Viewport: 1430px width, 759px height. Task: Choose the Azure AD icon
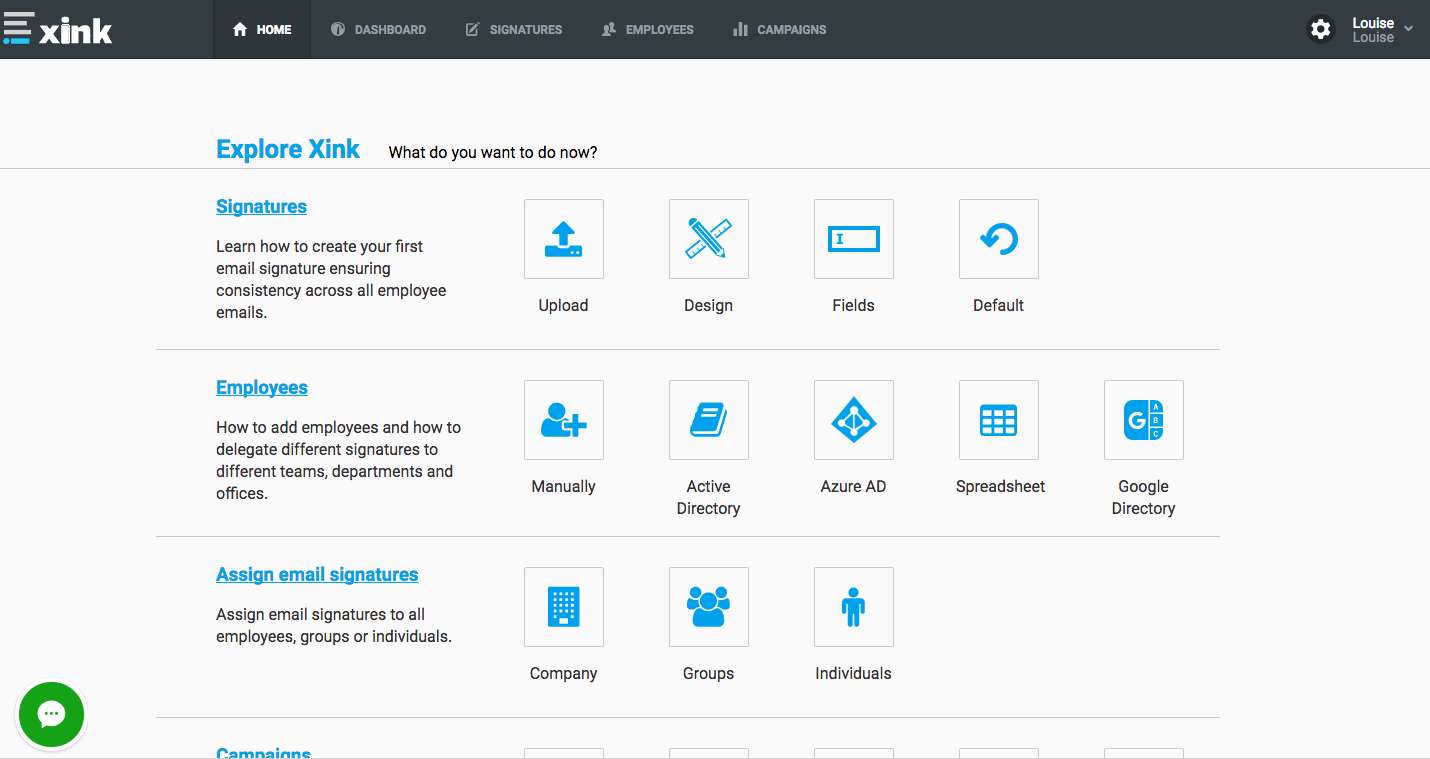(x=853, y=420)
